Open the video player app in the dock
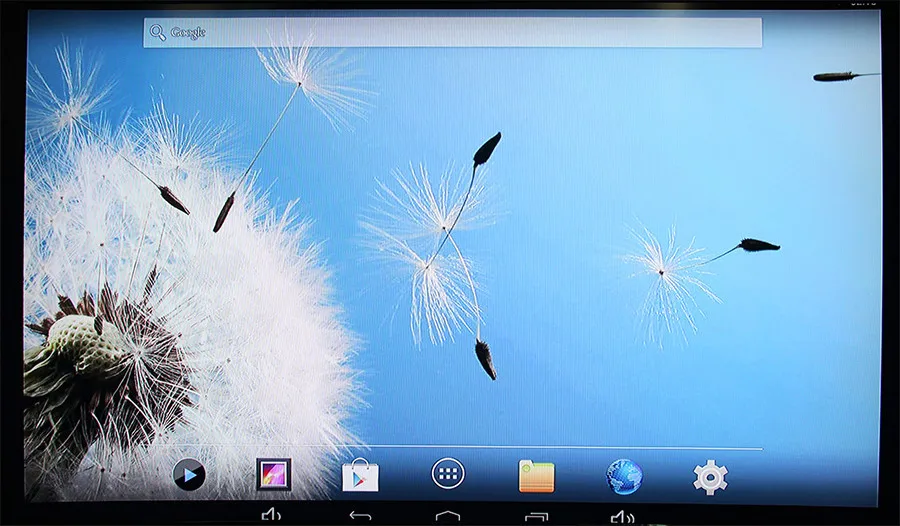Screen dimensions: 900x526 click(x=189, y=474)
